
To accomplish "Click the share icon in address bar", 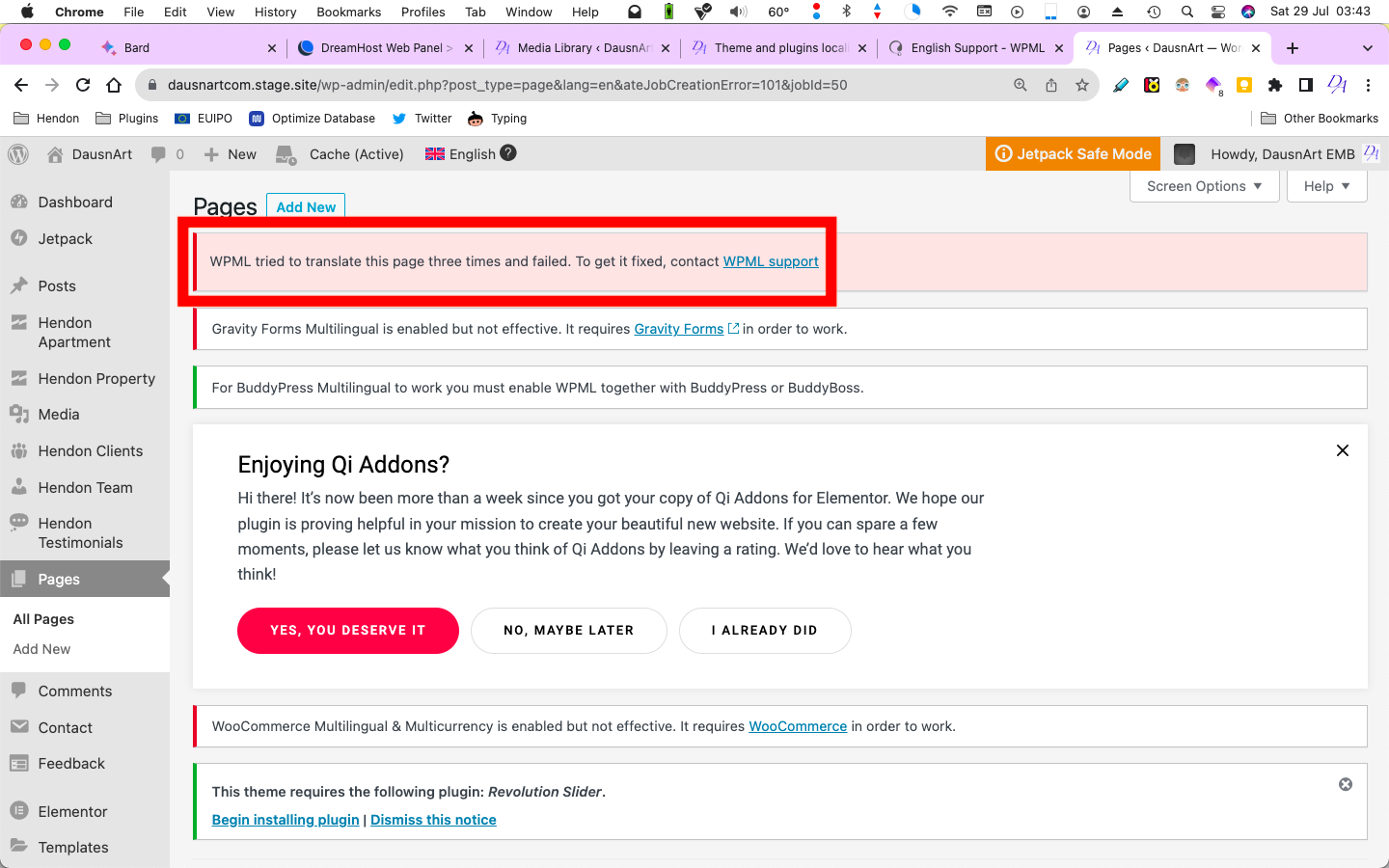I will (x=1051, y=85).
